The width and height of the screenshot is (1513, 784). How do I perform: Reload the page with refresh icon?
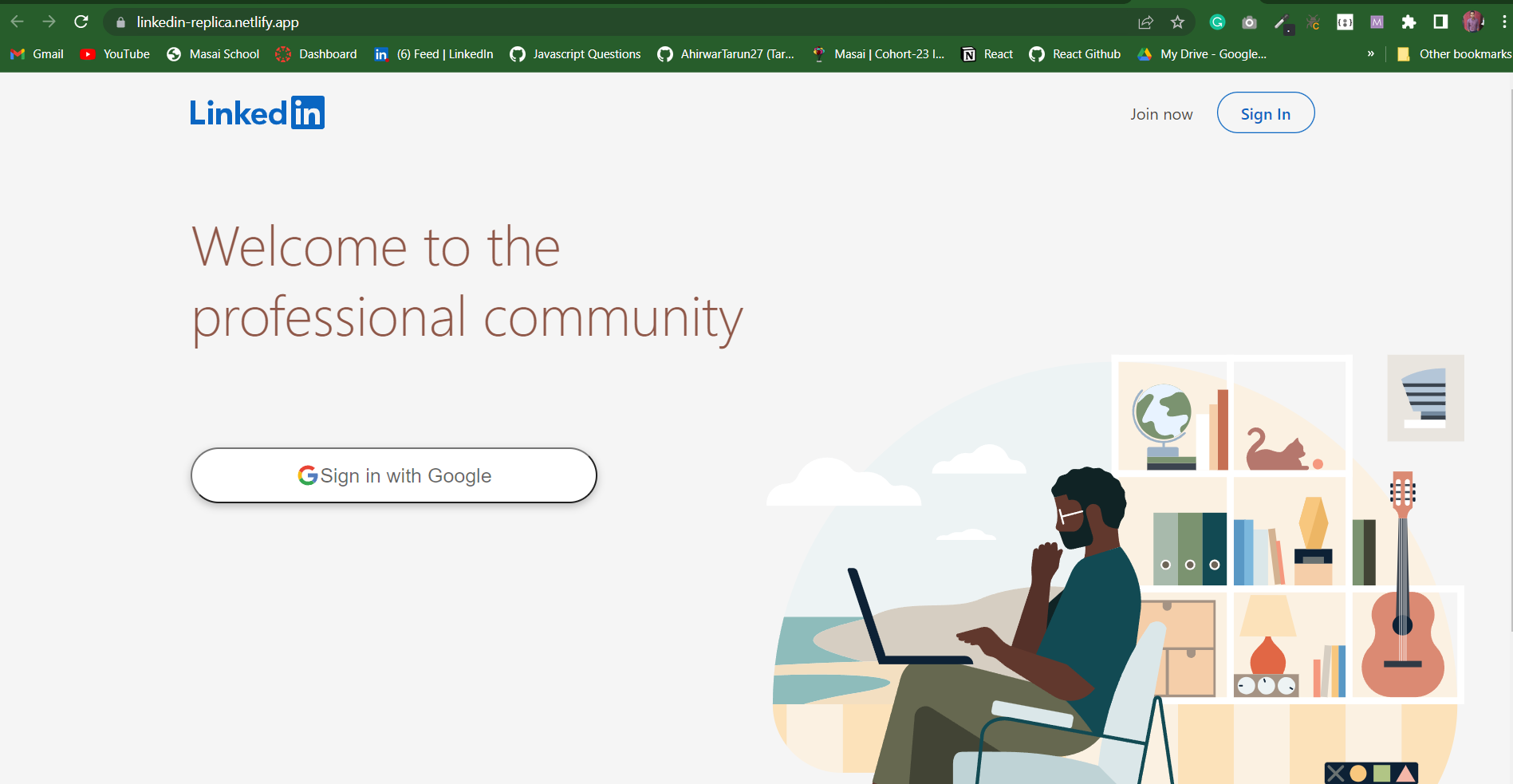coord(81,22)
